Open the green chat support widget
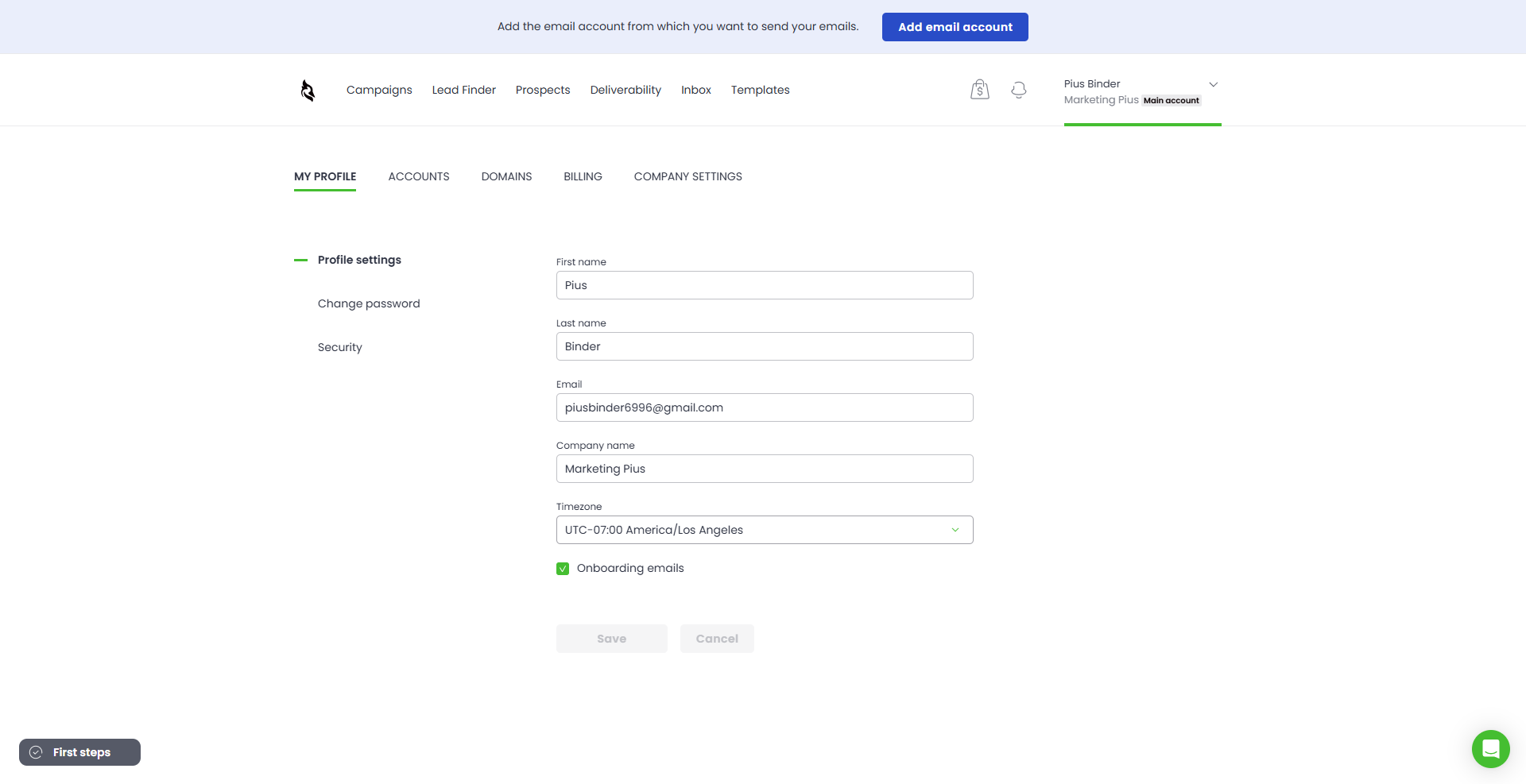1526x784 pixels. pyautogui.click(x=1490, y=748)
